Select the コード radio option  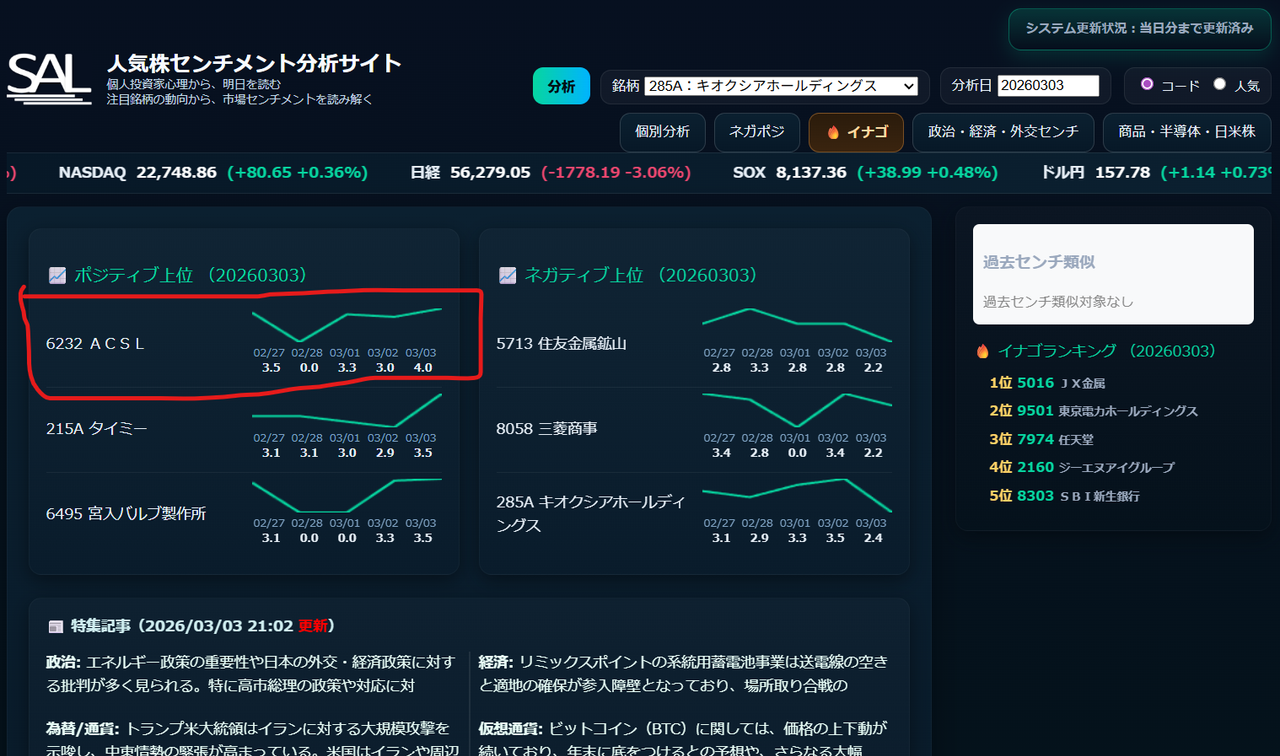click(1148, 85)
